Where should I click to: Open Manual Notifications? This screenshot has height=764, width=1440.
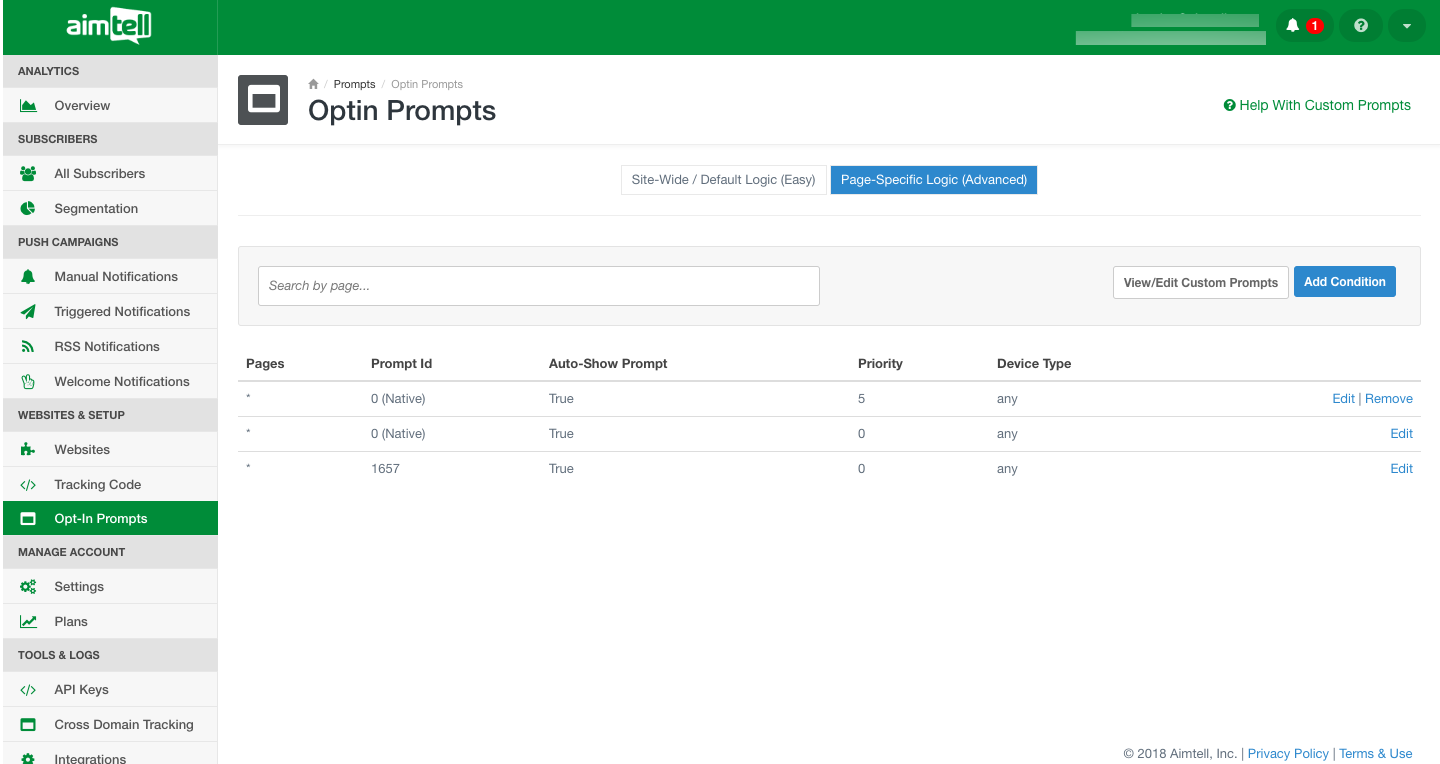[116, 277]
